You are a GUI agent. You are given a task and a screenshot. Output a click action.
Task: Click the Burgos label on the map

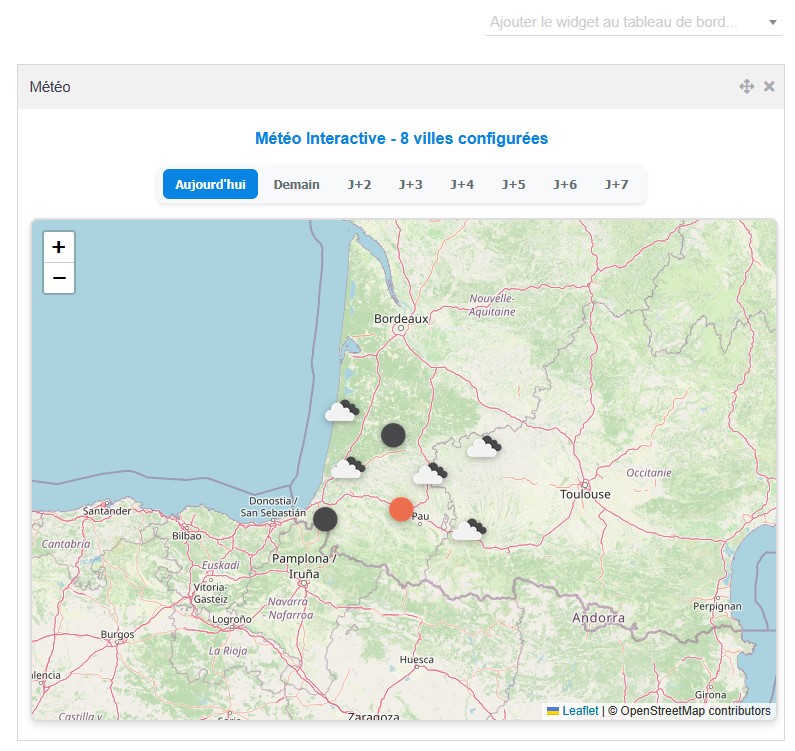(x=118, y=634)
